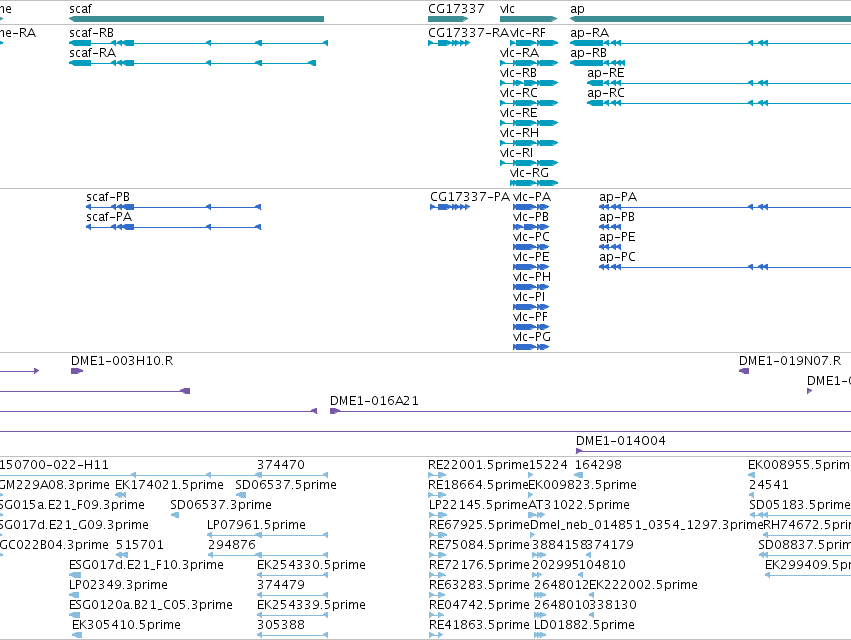
Task: Click the vlc-RC transcript label
Action: pos(519,93)
